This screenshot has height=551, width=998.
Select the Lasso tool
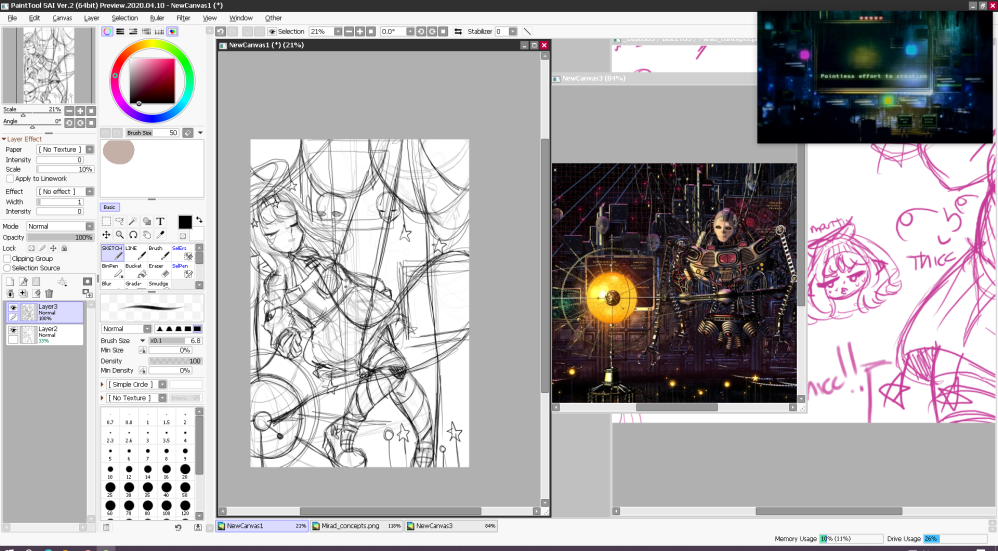(x=120, y=221)
